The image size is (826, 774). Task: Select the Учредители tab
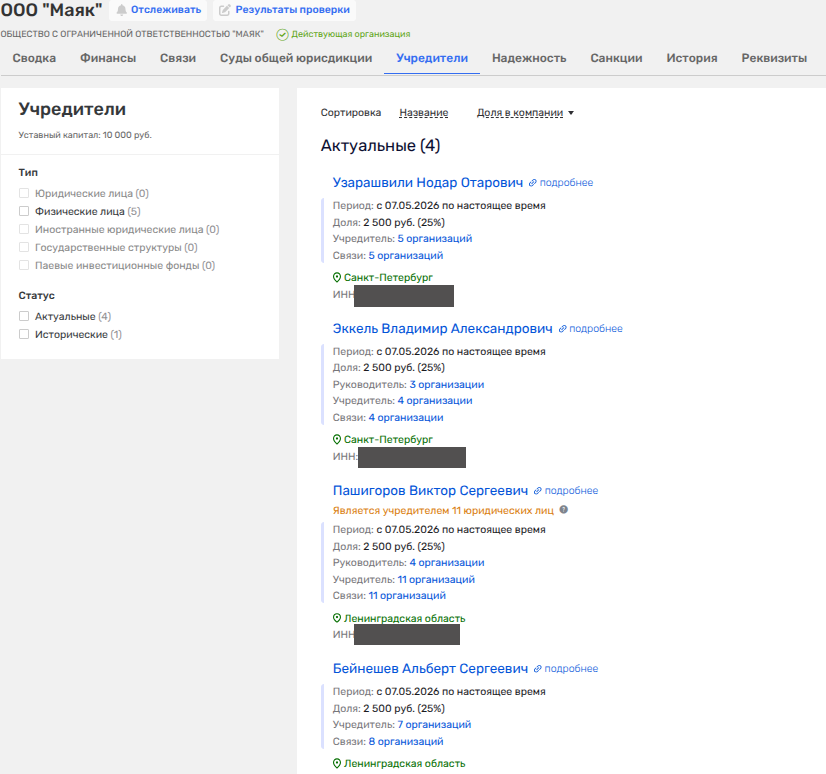pos(432,58)
